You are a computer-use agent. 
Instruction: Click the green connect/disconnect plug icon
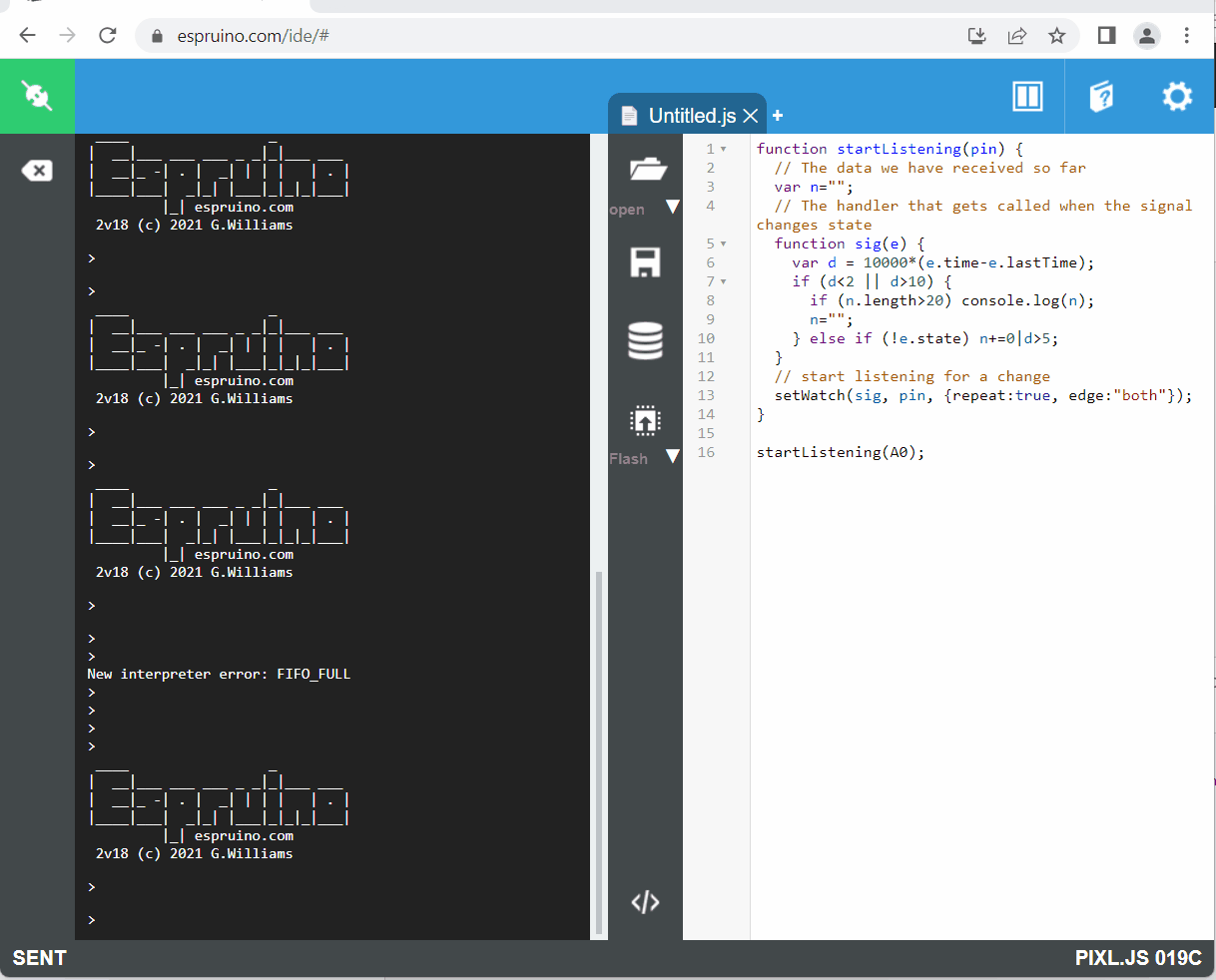pyautogui.click(x=37, y=96)
